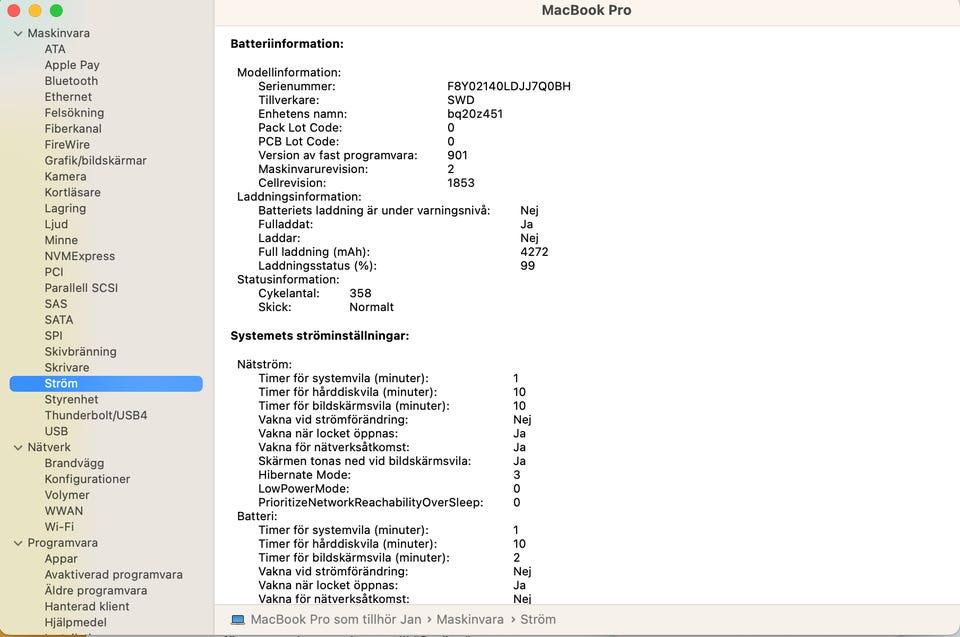Select Felsökning in the sidebar
This screenshot has height=637, width=960.
pos(74,113)
